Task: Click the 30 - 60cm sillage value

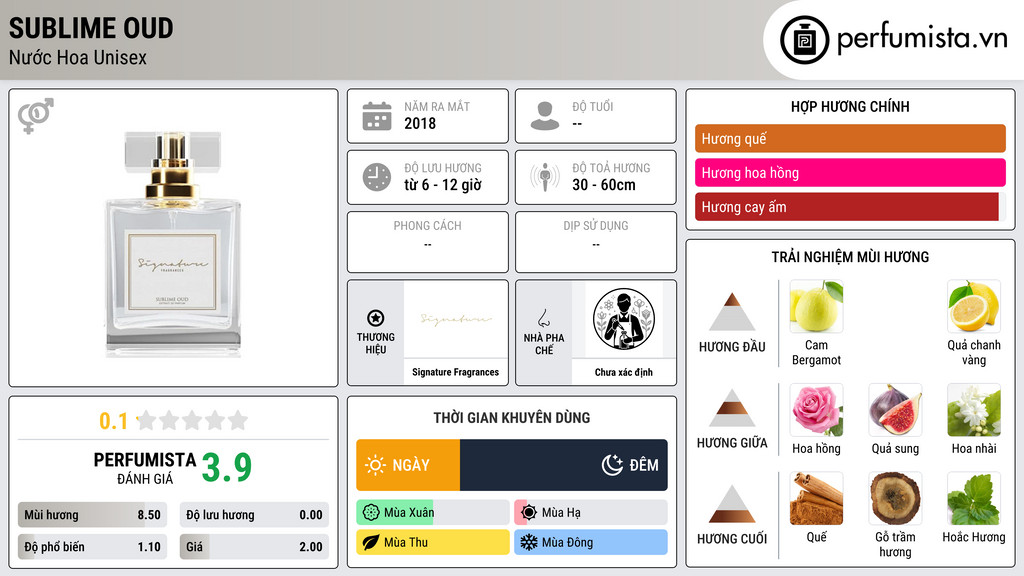Action: tap(603, 185)
